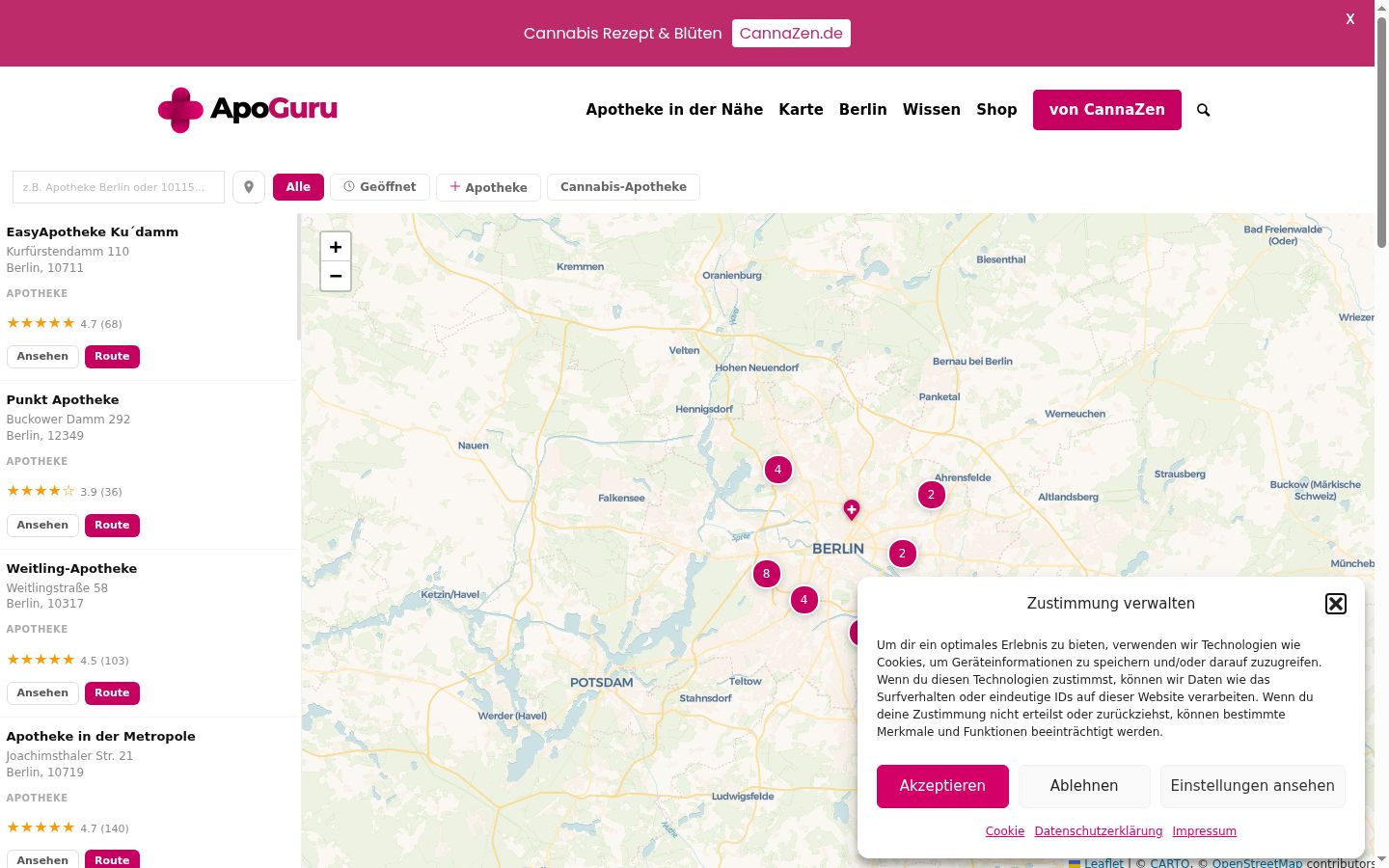The image size is (1389, 868).
Task: Select Weitling-Apotheke title
Action: click(71, 569)
